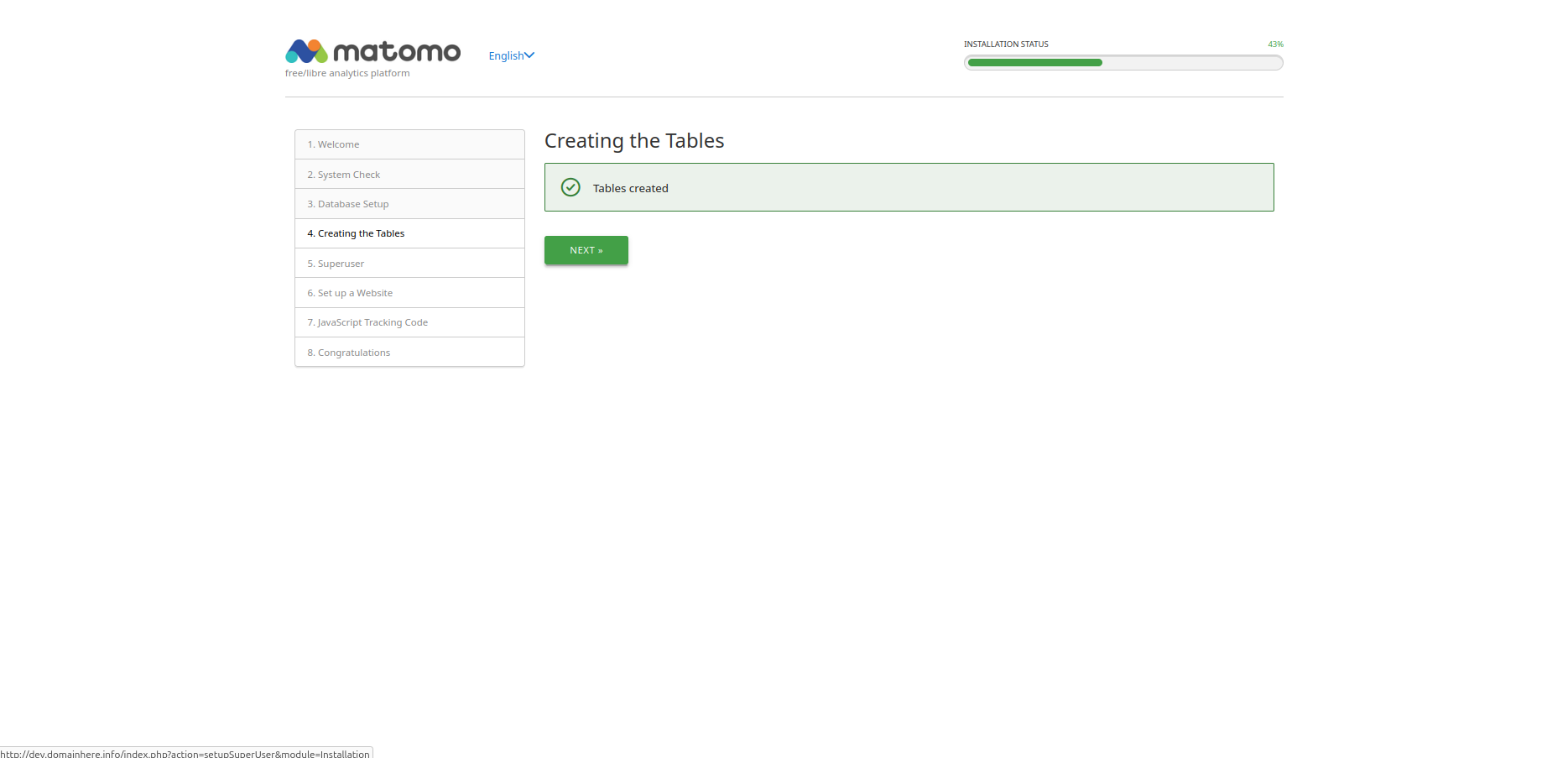Click the green checkmark success icon
Screen dimensions: 1568x758
570,187
